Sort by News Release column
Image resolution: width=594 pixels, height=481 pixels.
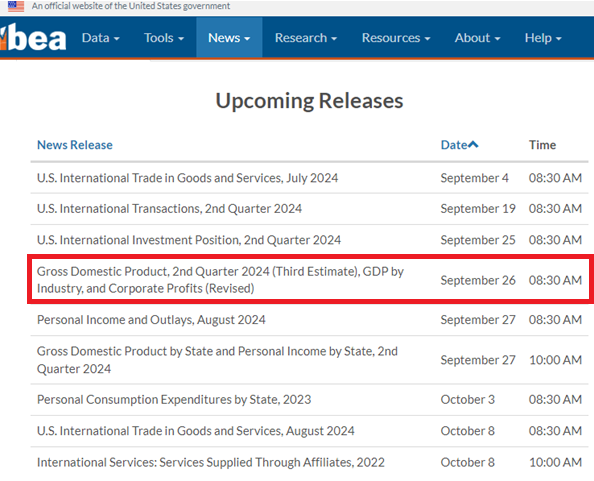(75, 145)
